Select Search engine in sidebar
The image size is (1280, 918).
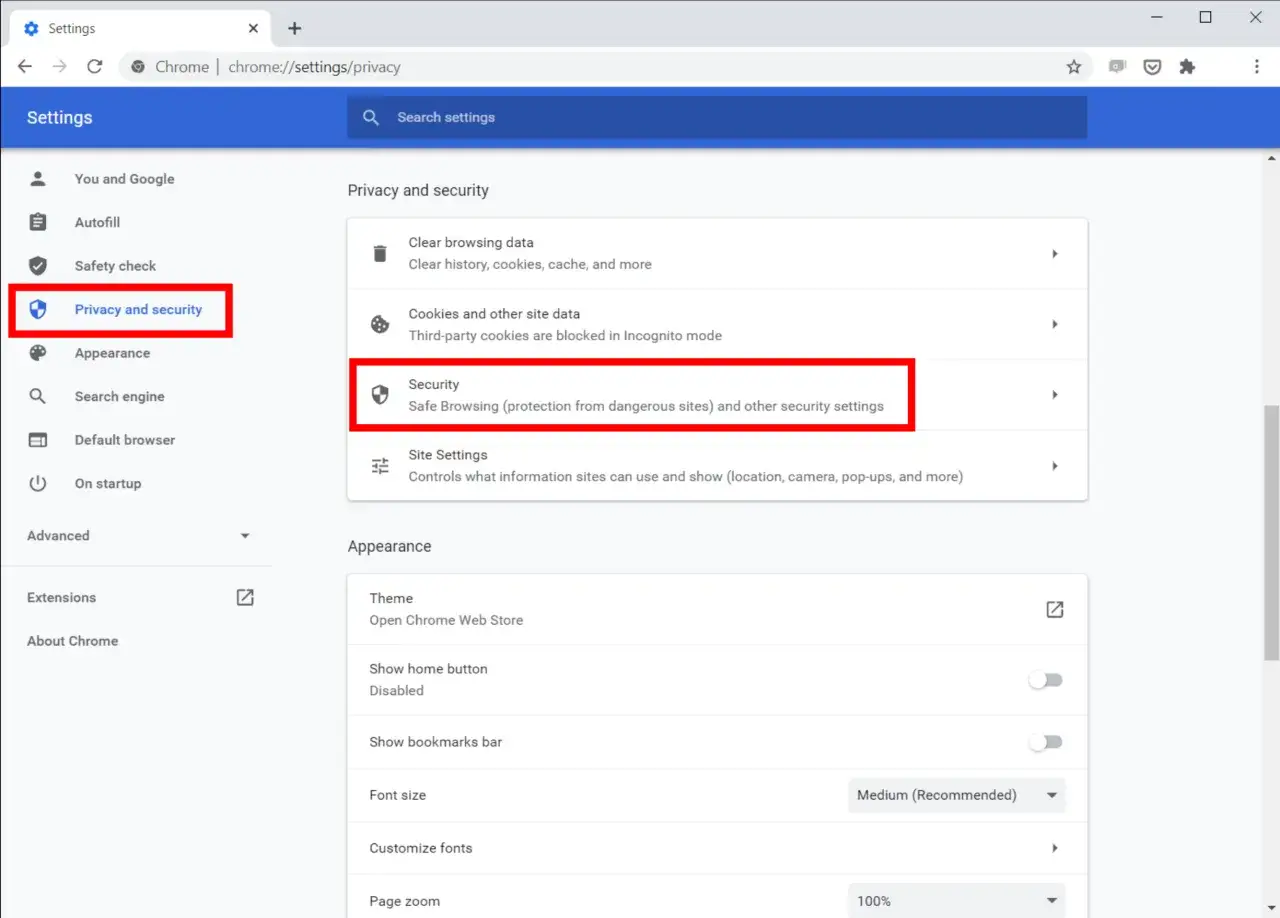119,396
